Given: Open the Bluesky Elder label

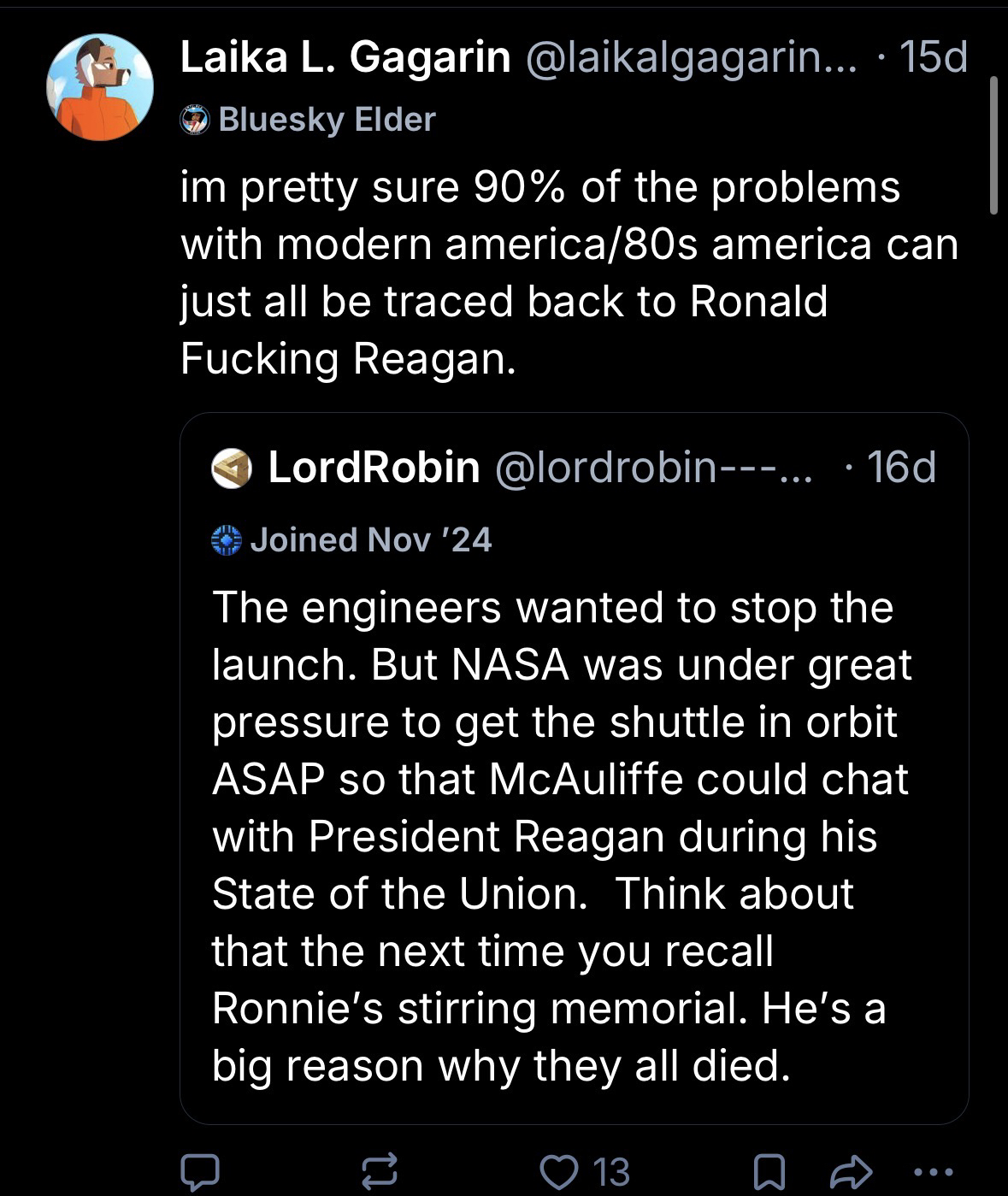Looking at the screenshot, I should [327, 120].
